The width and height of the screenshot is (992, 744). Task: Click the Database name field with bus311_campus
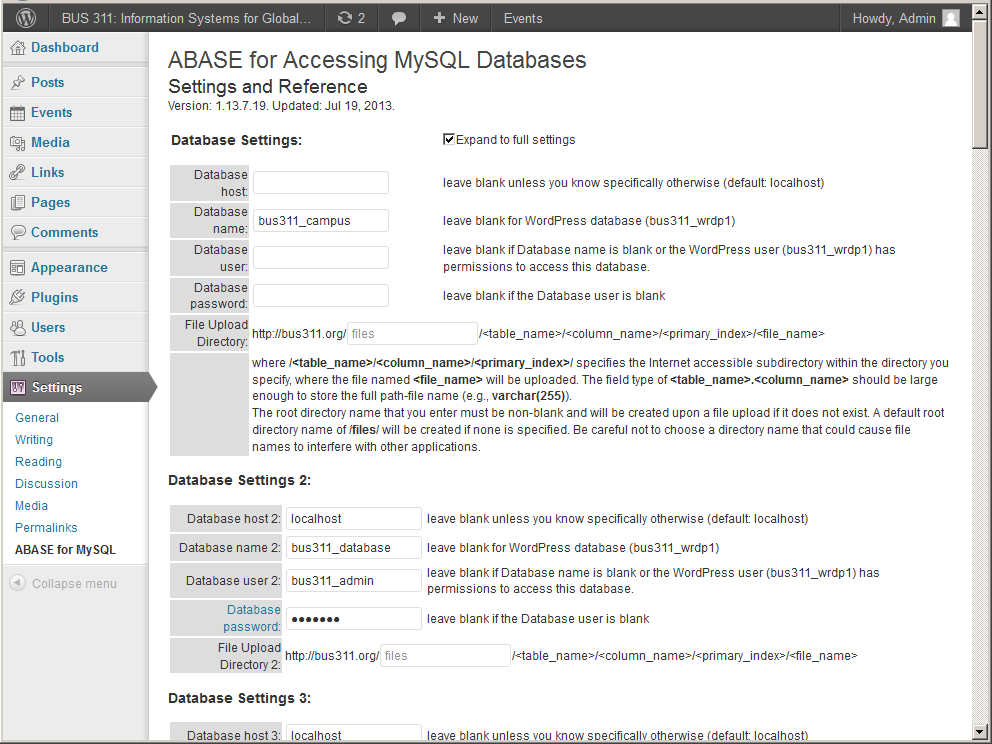pos(320,221)
